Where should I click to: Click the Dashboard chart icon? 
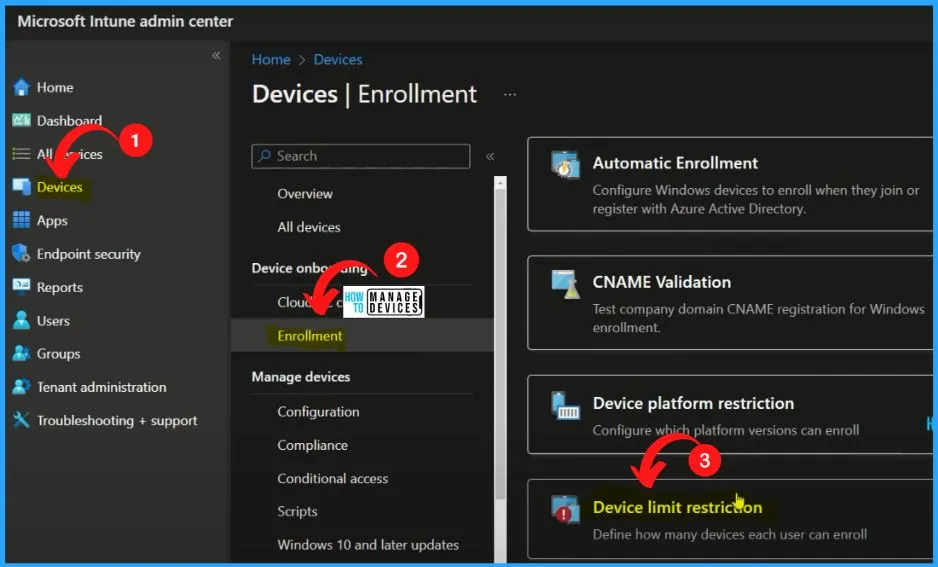coord(22,120)
